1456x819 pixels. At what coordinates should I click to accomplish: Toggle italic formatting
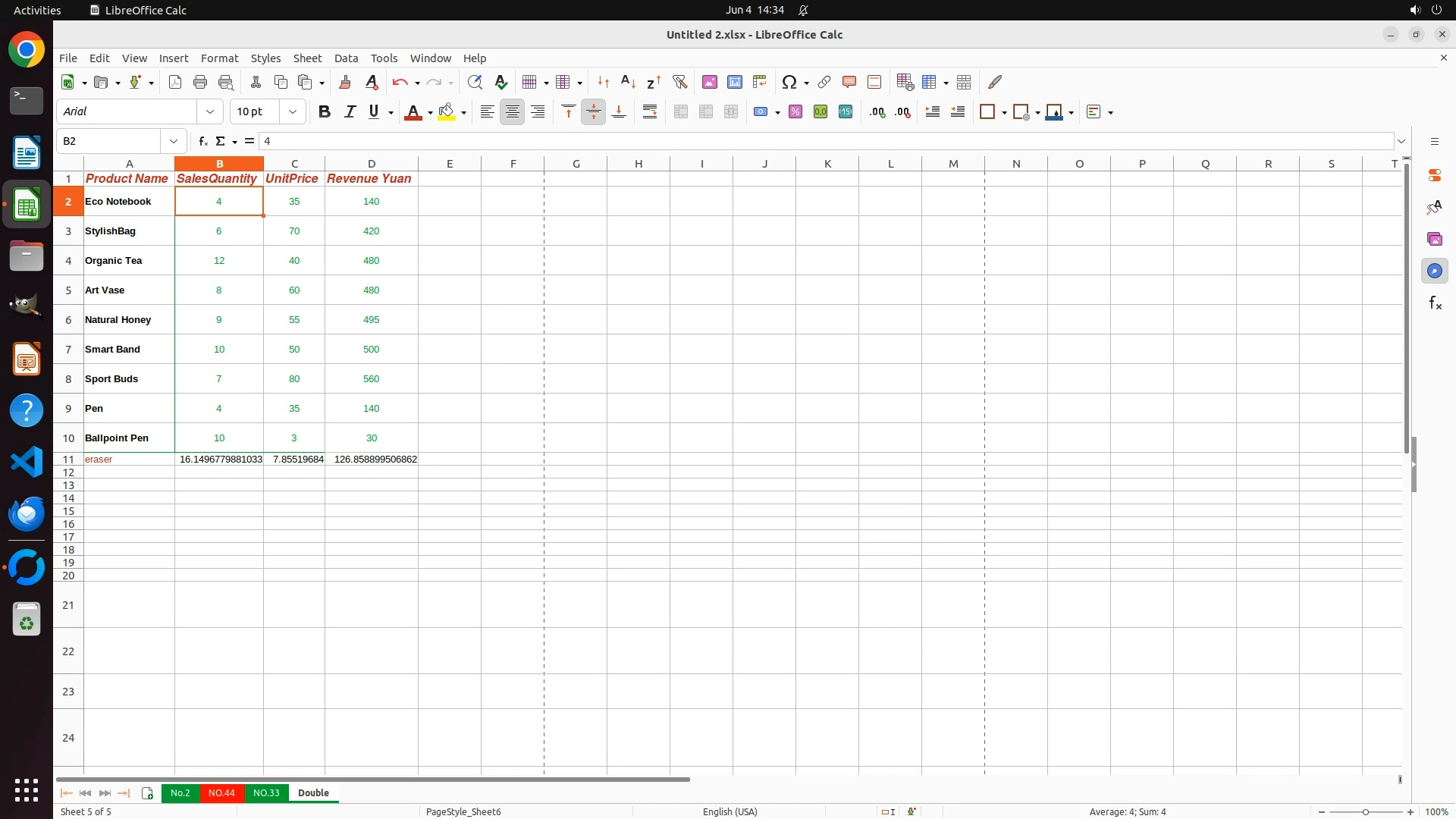click(x=350, y=111)
